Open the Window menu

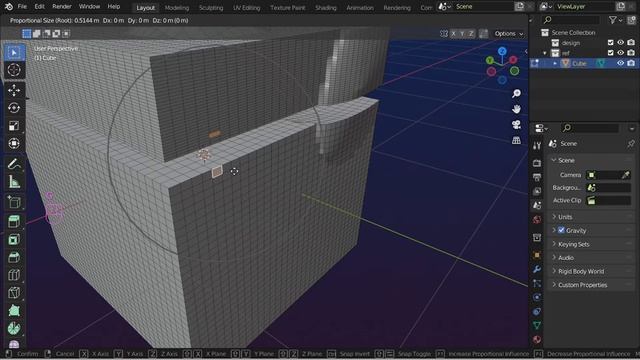(x=89, y=7)
